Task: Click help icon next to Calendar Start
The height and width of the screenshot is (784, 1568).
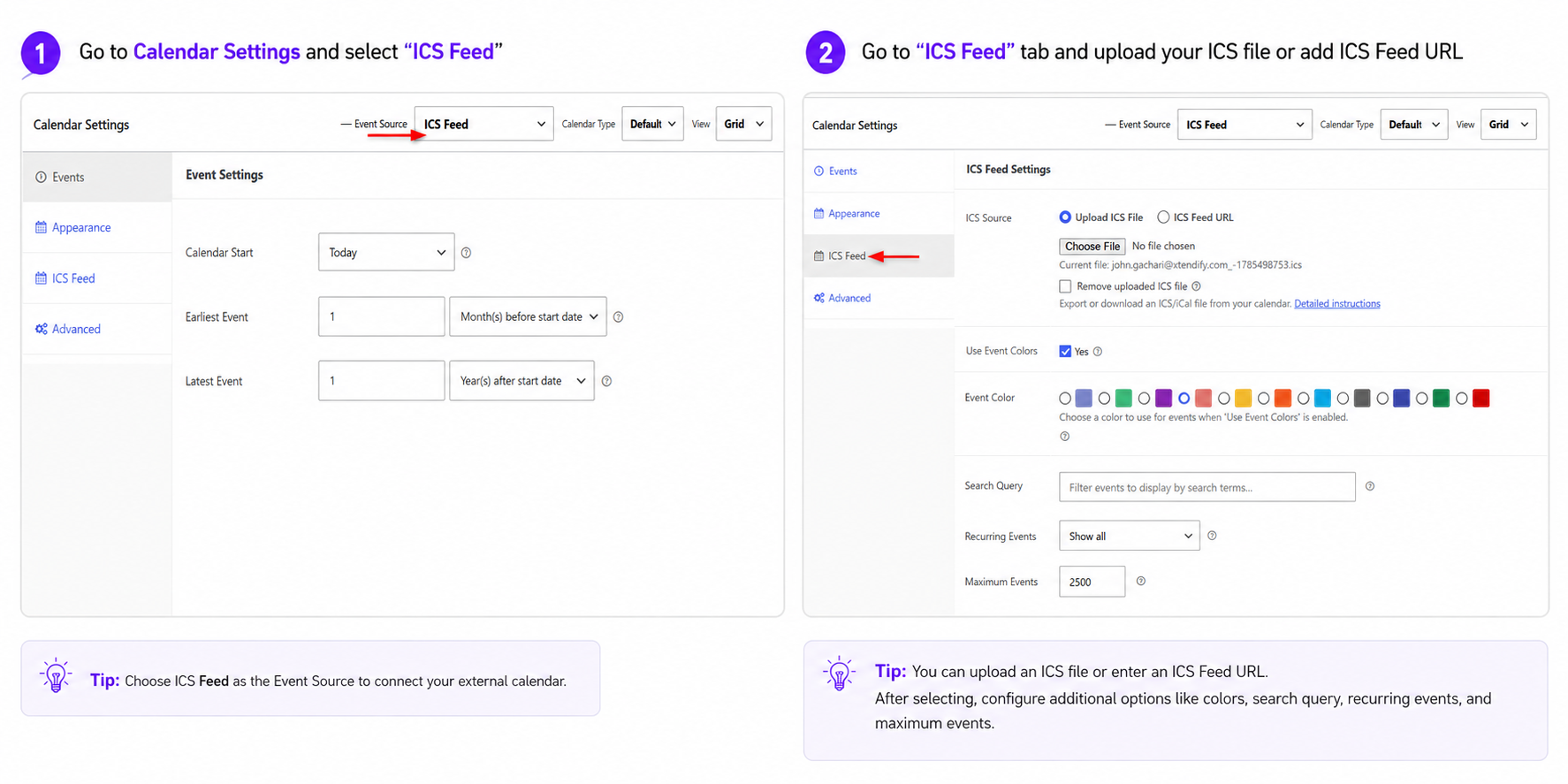Action: click(x=466, y=253)
